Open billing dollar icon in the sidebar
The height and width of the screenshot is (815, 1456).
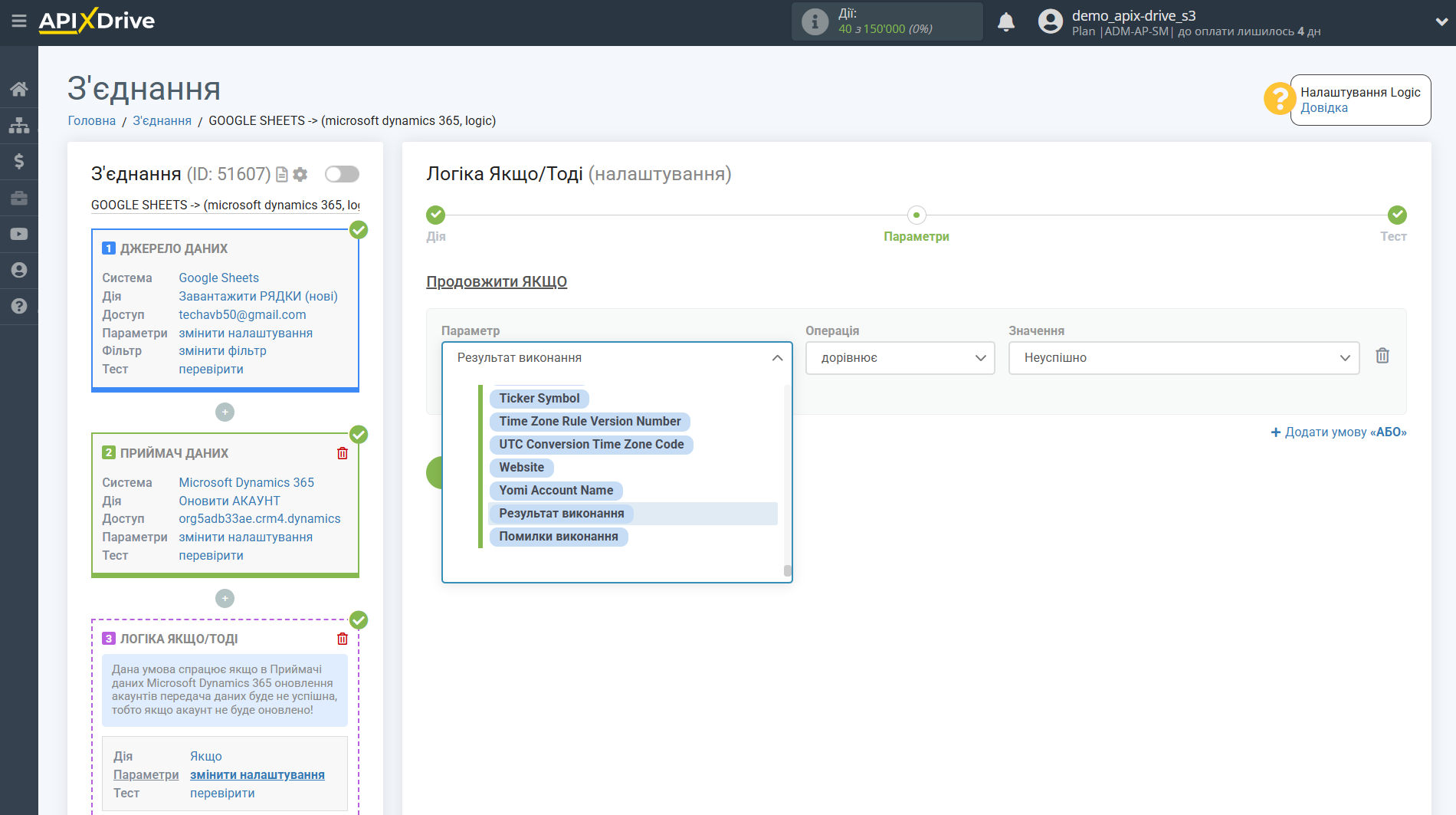point(19,161)
